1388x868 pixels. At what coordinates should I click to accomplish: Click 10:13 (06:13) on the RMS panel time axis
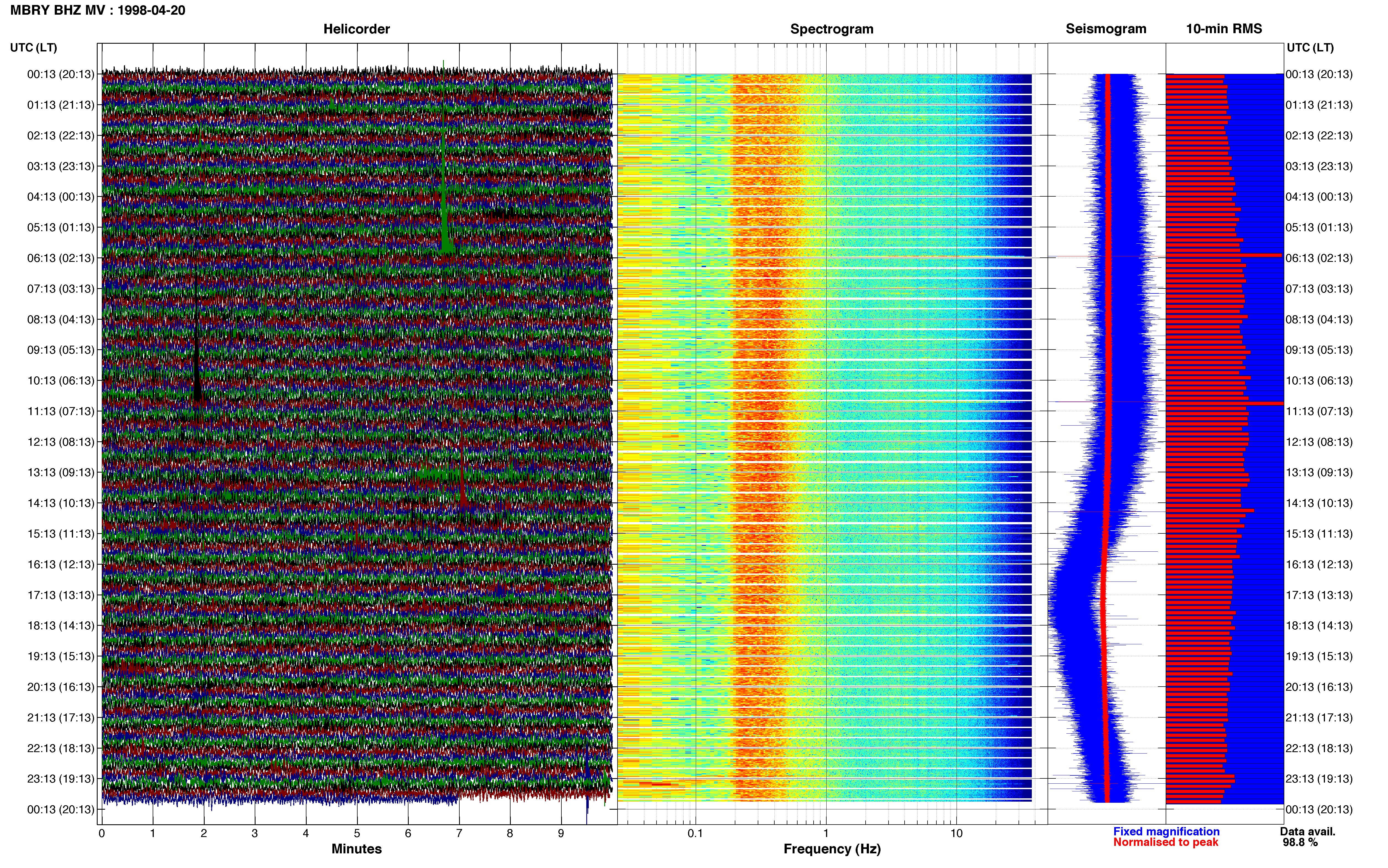coord(1319,380)
